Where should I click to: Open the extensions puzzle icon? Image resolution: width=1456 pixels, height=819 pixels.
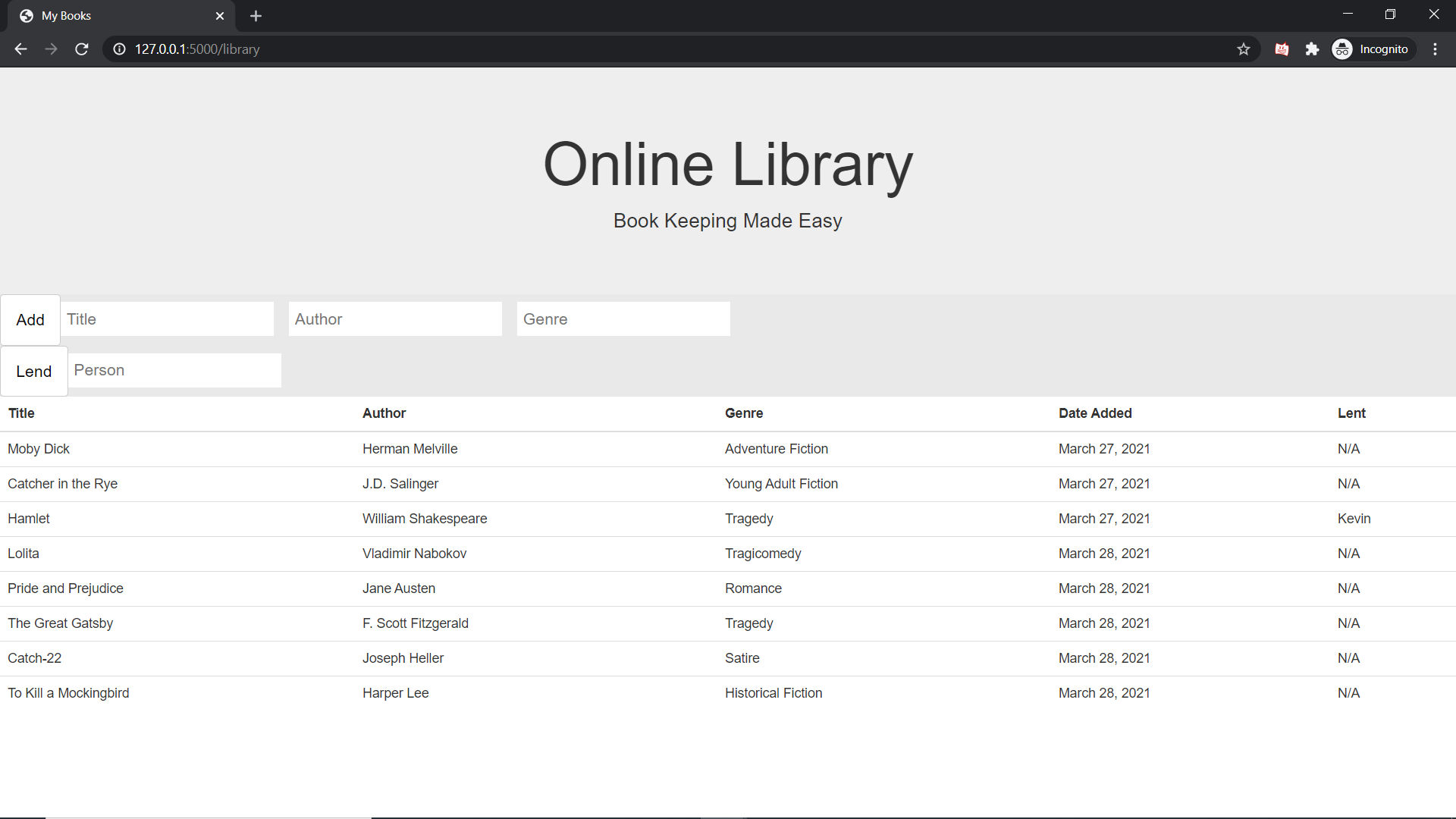(1312, 49)
